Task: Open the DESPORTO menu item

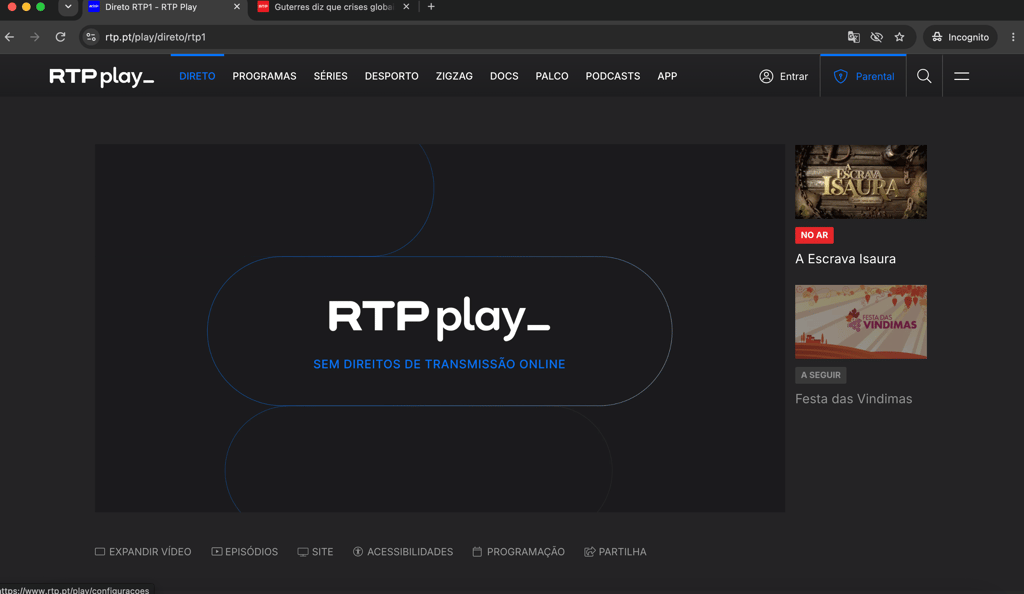Action: click(x=392, y=76)
